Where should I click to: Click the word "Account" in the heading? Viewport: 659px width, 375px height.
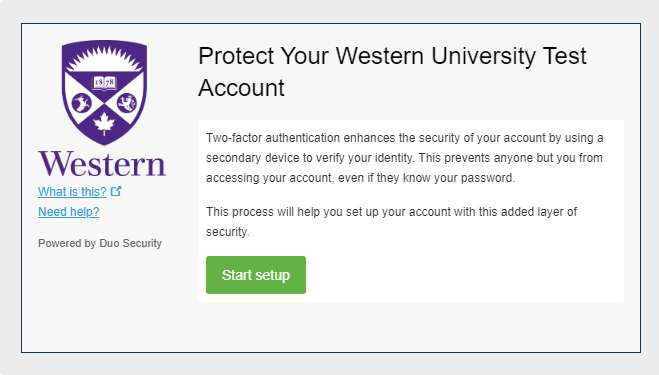point(241,88)
